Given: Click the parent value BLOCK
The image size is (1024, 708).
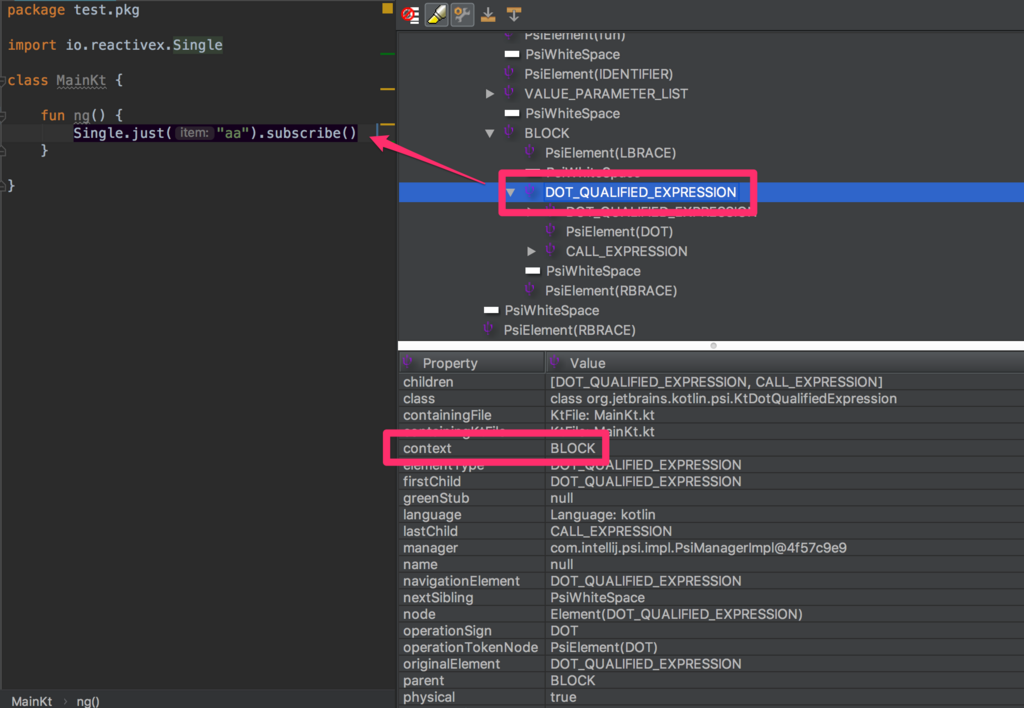Looking at the screenshot, I should coord(573,681).
